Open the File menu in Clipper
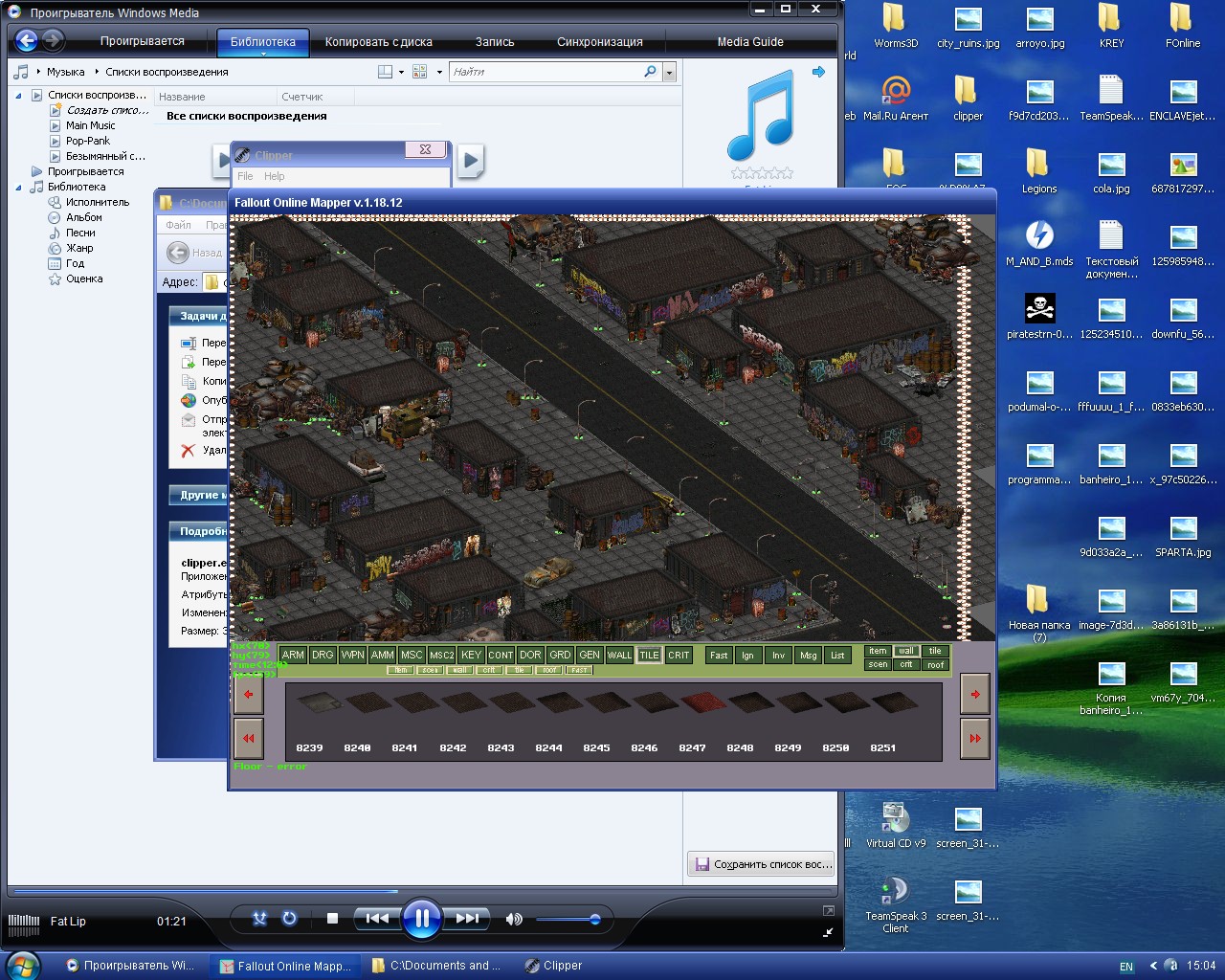Viewport: 1225px width, 980px height. (x=245, y=176)
